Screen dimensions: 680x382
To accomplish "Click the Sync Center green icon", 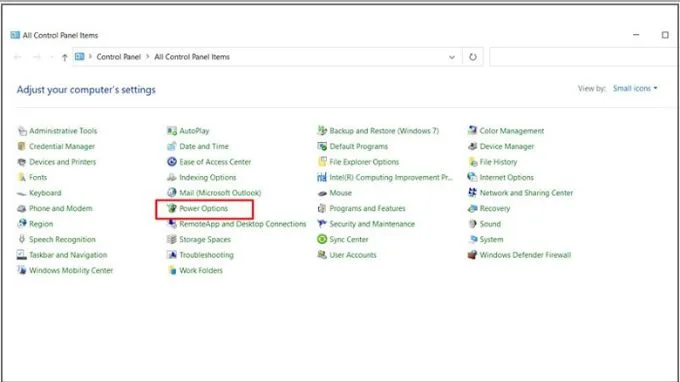I will [322, 239].
